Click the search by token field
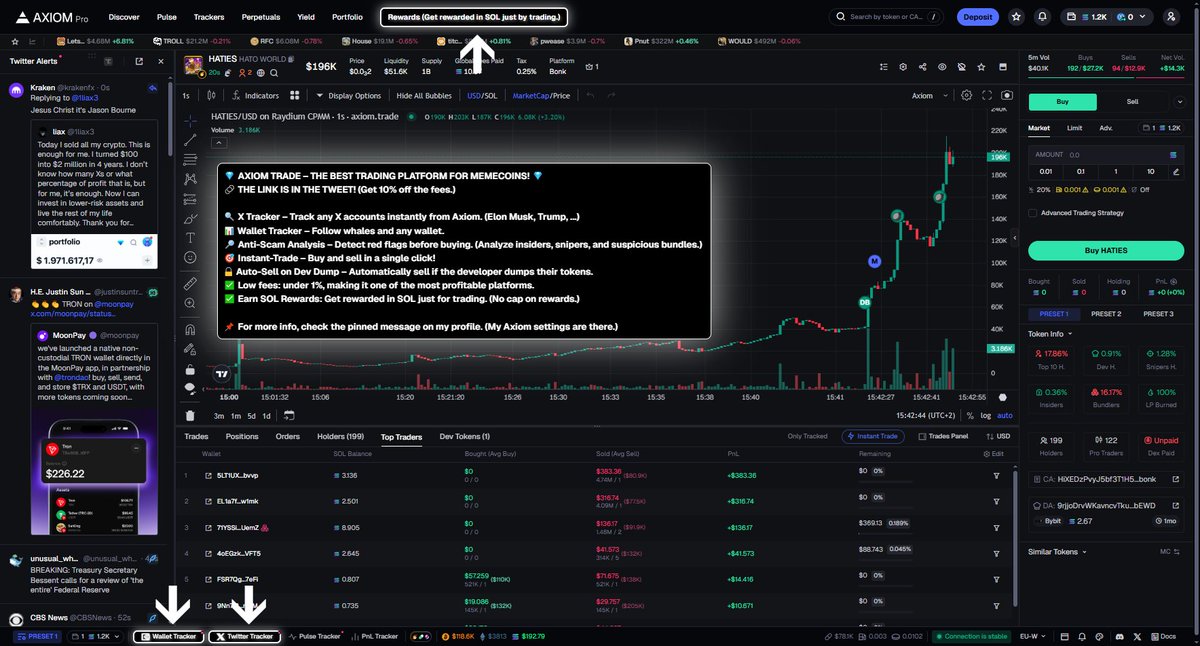Image resolution: width=1200 pixels, height=646 pixels. pyautogui.click(x=886, y=17)
